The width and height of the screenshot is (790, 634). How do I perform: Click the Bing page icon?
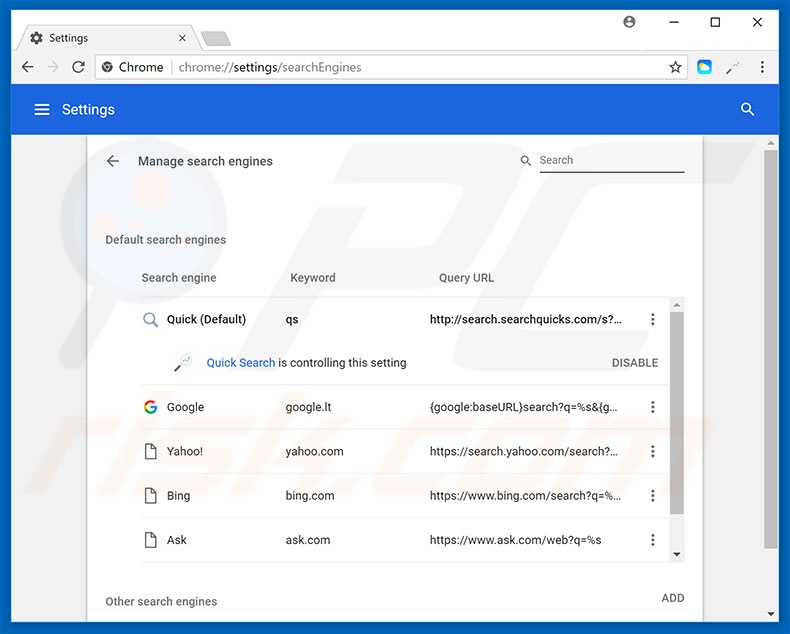[x=150, y=495]
